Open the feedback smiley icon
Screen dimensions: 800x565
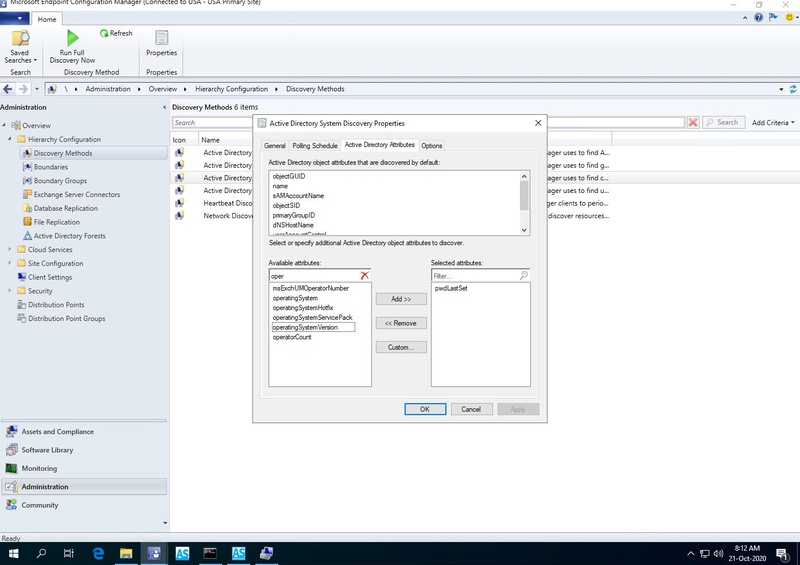[789, 17]
